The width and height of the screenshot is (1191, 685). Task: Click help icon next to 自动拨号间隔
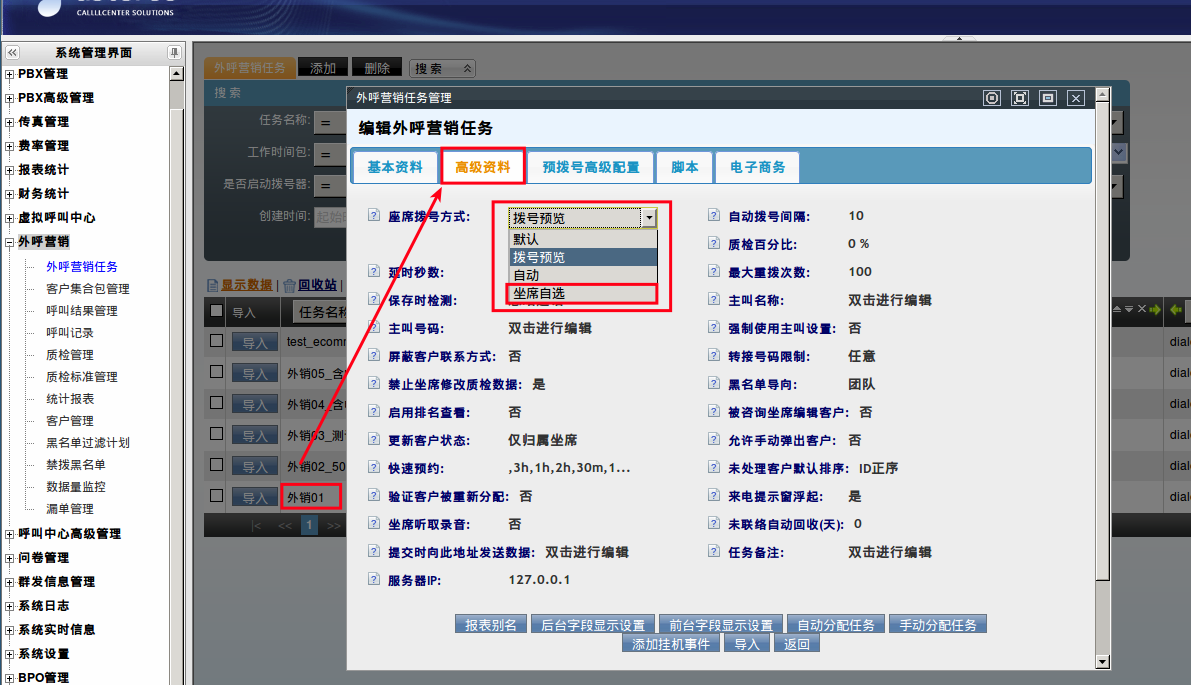pyautogui.click(x=714, y=215)
